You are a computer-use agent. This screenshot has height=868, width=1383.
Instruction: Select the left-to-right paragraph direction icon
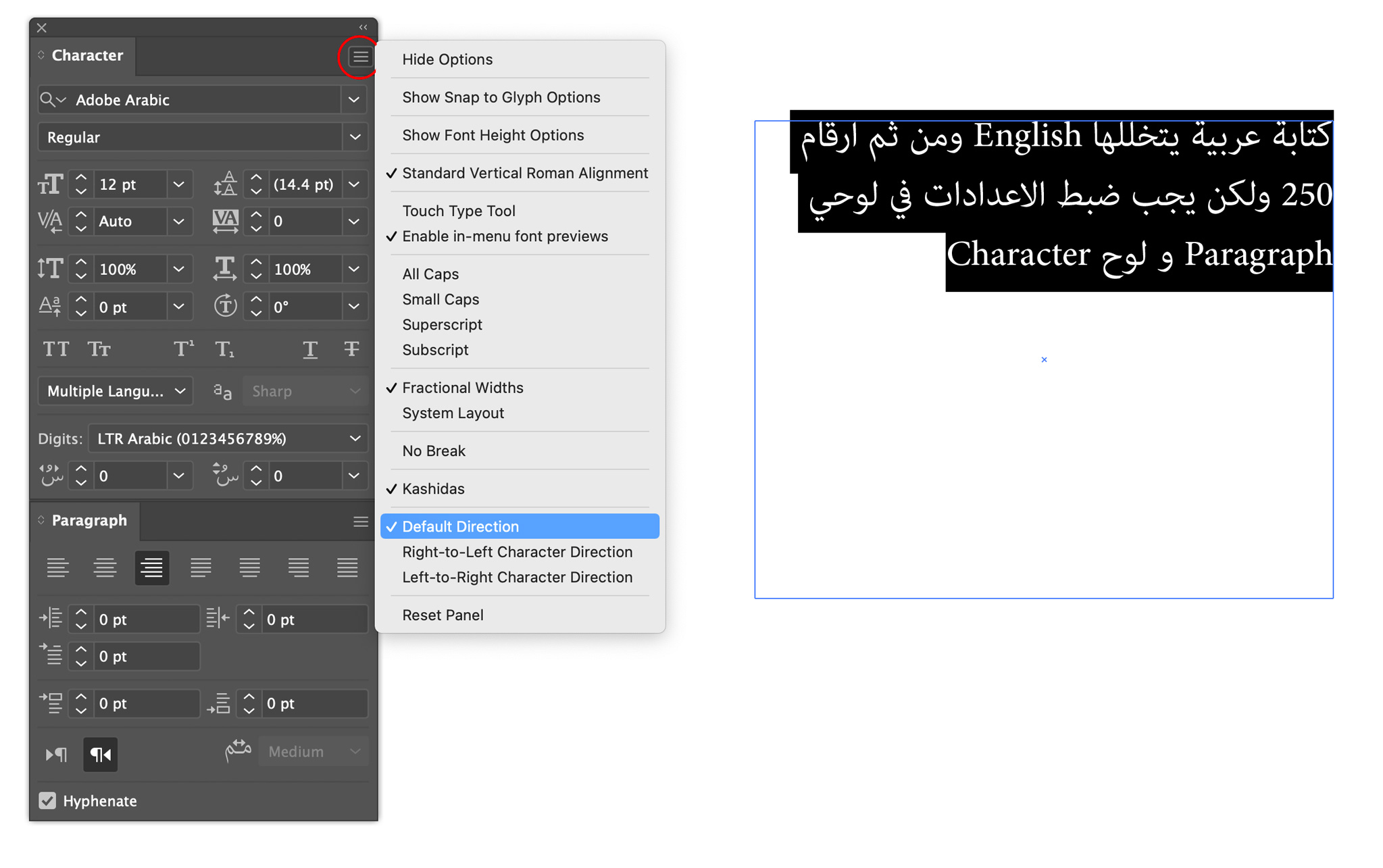[x=56, y=755]
